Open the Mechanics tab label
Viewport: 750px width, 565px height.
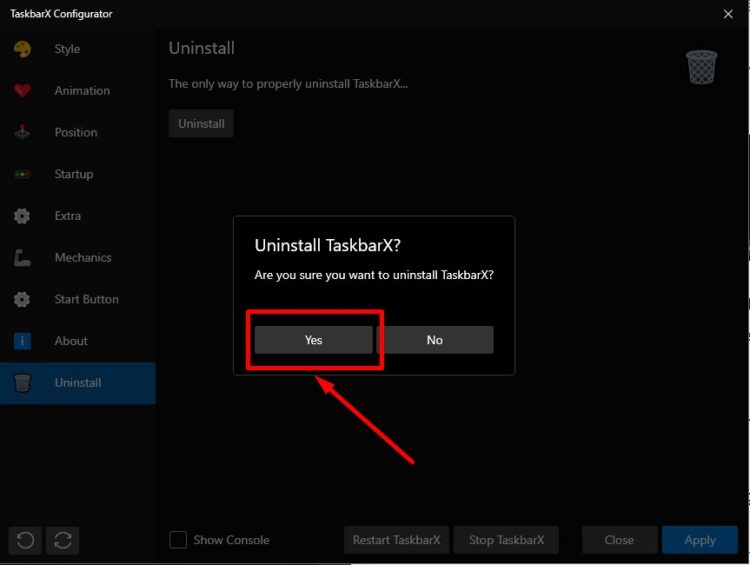click(x=83, y=258)
